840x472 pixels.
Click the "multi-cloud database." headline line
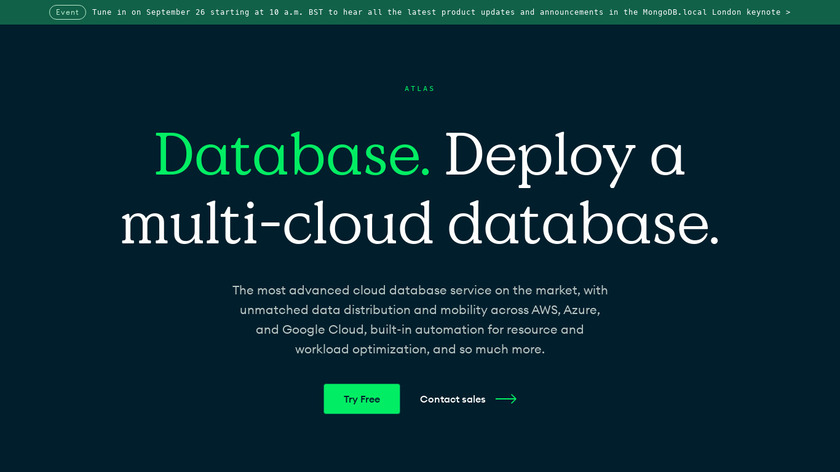point(420,223)
